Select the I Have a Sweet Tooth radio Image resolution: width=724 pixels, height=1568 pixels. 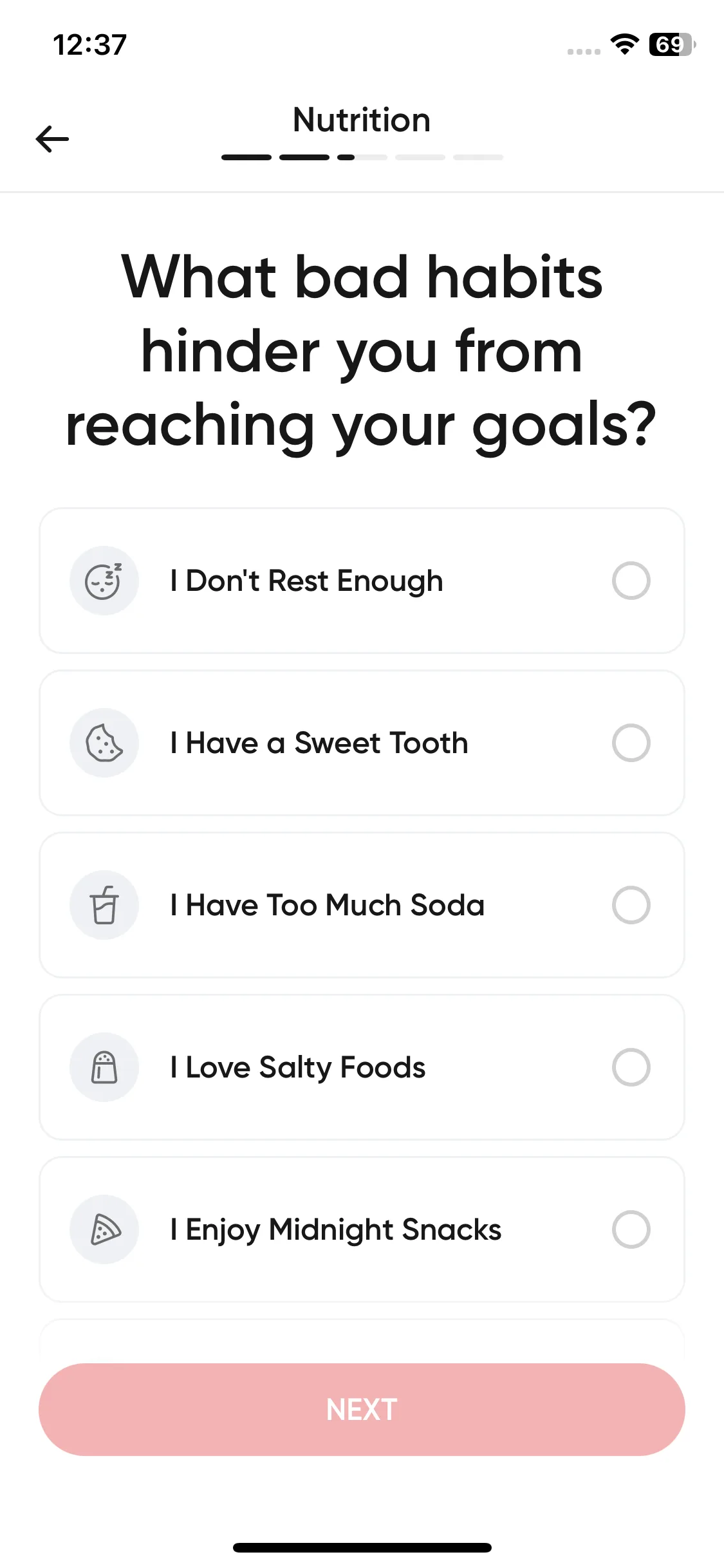click(x=631, y=743)
